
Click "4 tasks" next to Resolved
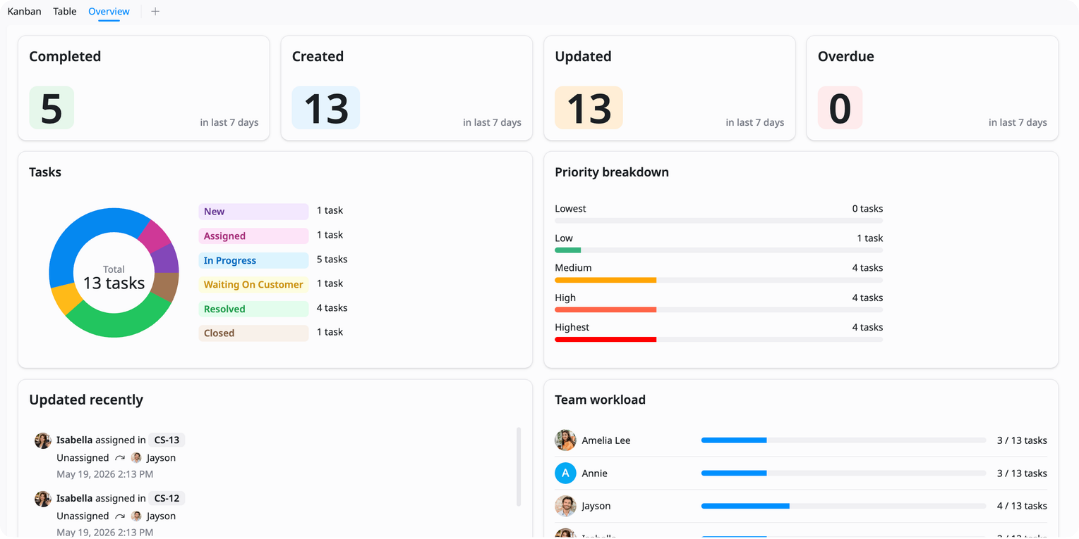(332, 308)
